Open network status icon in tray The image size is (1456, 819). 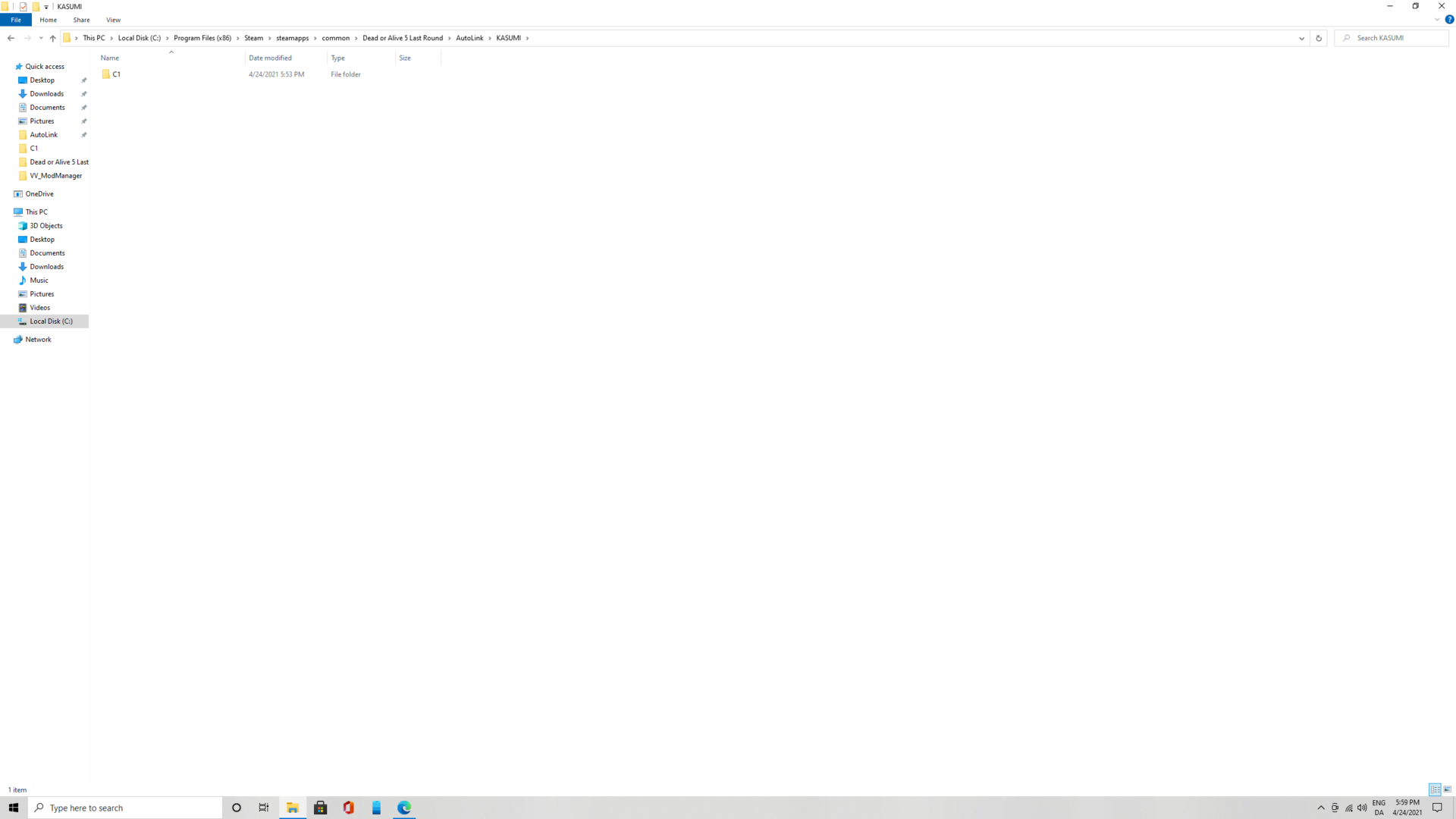pyautogui.click(x=1349, y=808)
